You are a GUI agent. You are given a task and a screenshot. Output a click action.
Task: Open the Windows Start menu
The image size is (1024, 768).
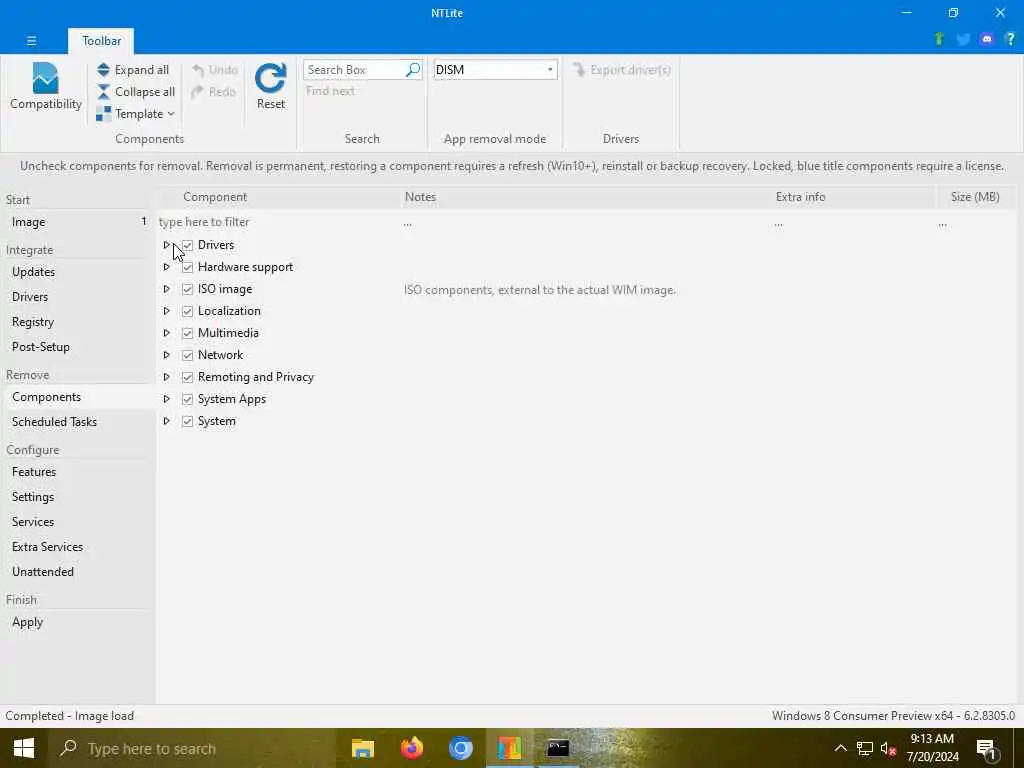point(24,748)
